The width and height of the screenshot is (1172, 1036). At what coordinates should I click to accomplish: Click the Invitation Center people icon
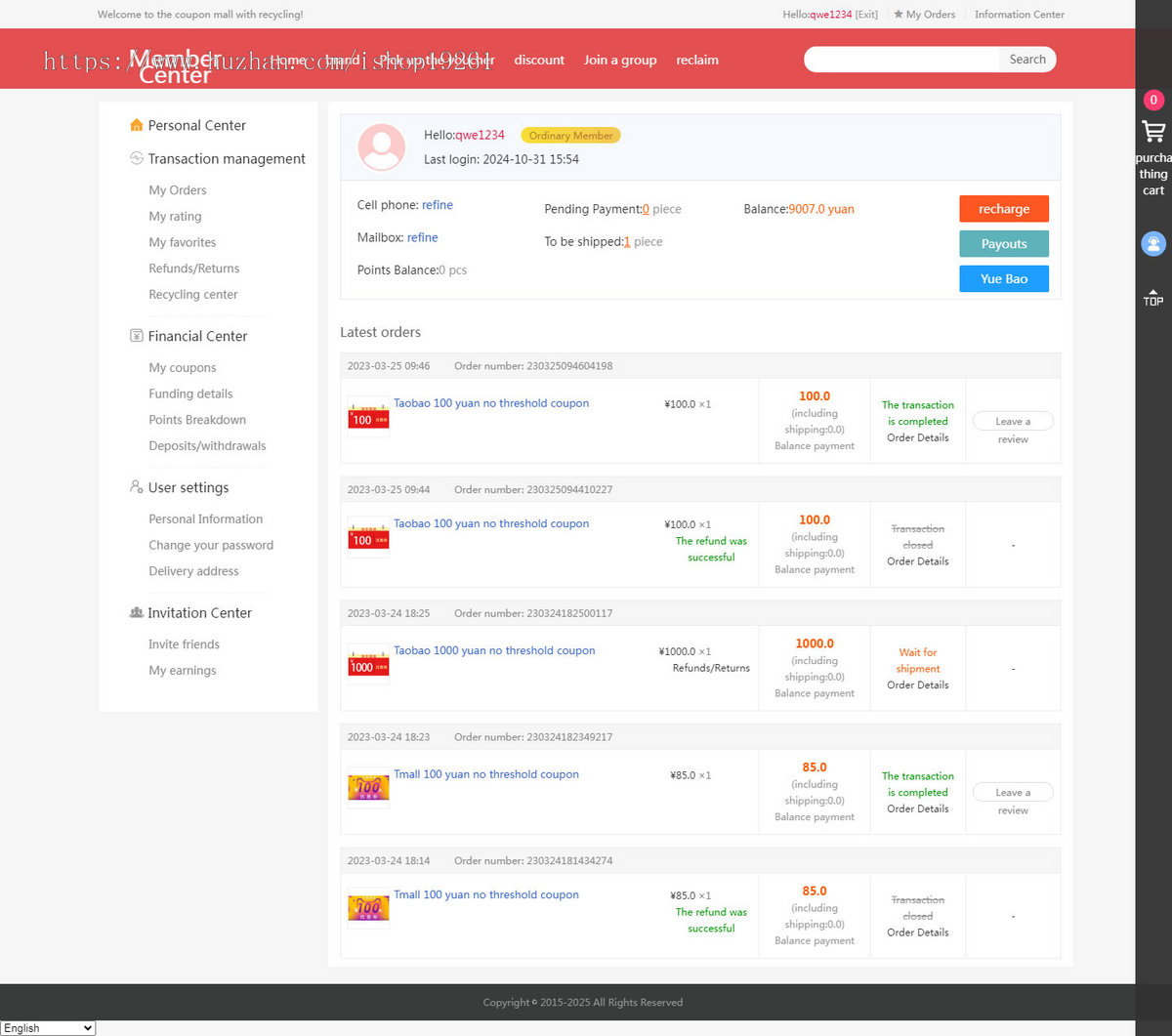pyautogui.click(x=137, y=612)
